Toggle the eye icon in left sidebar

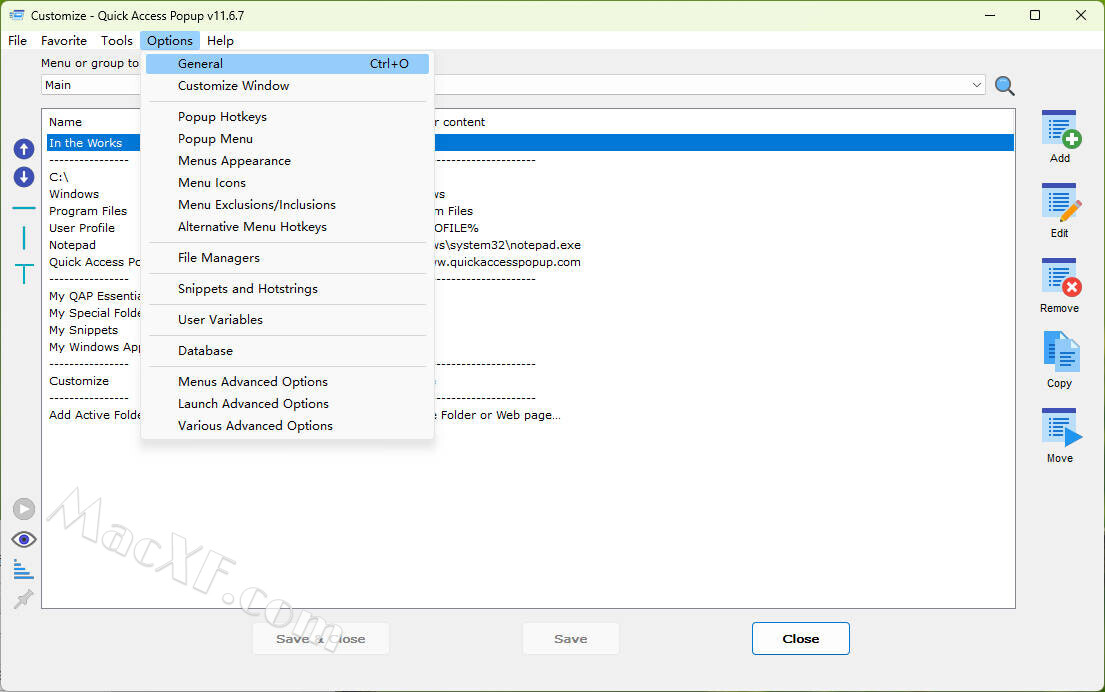[x=24, y=540]
